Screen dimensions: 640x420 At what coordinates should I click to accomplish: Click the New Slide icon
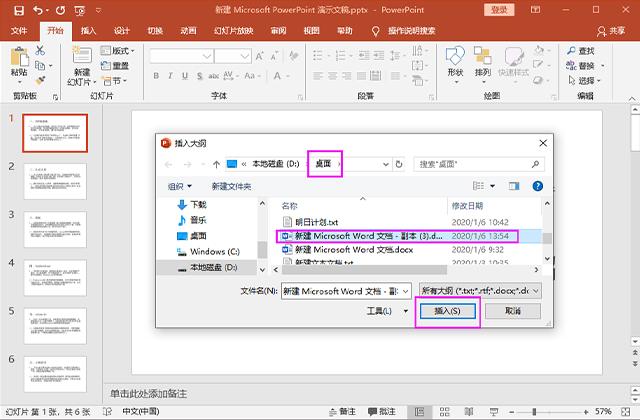pos(82,55)
